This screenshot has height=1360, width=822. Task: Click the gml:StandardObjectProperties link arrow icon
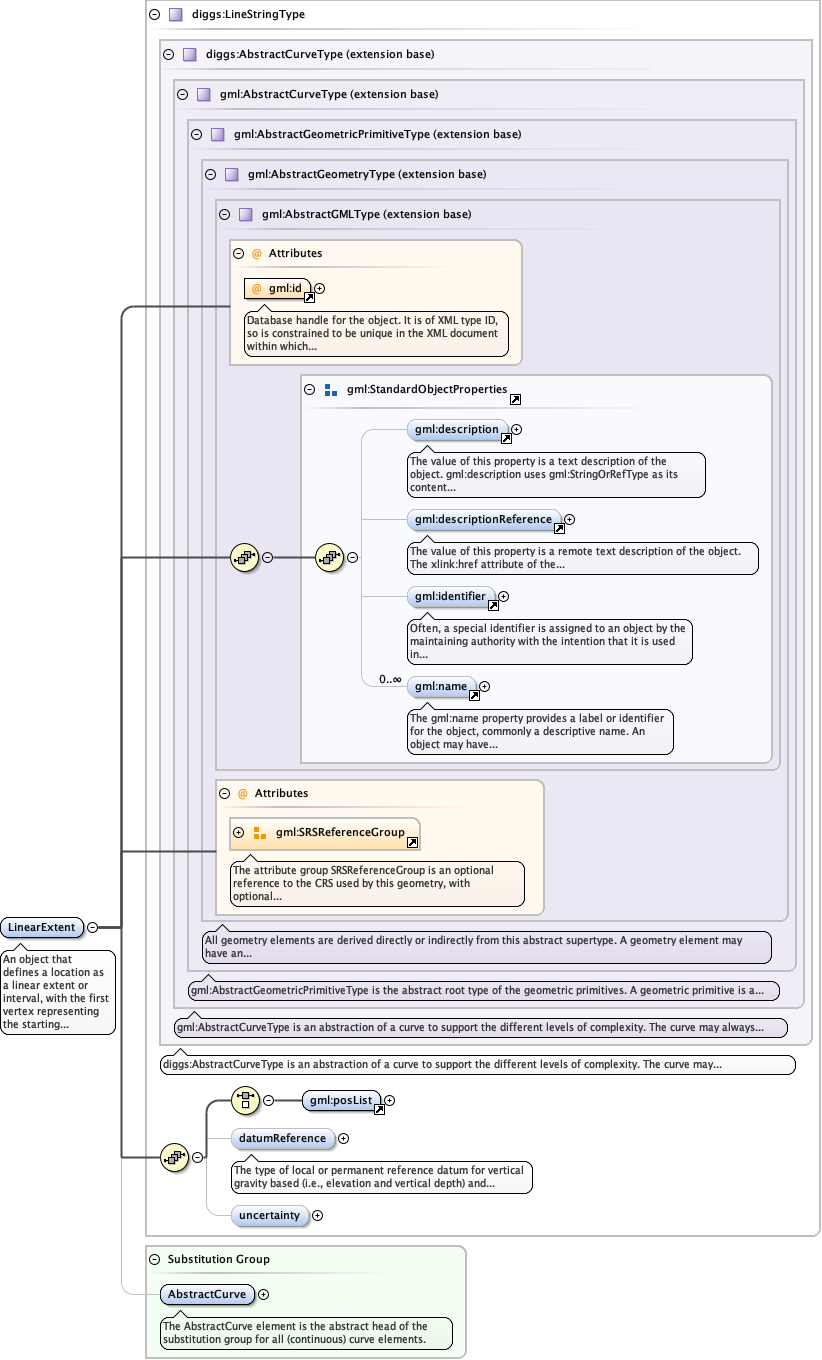[515, 399]
